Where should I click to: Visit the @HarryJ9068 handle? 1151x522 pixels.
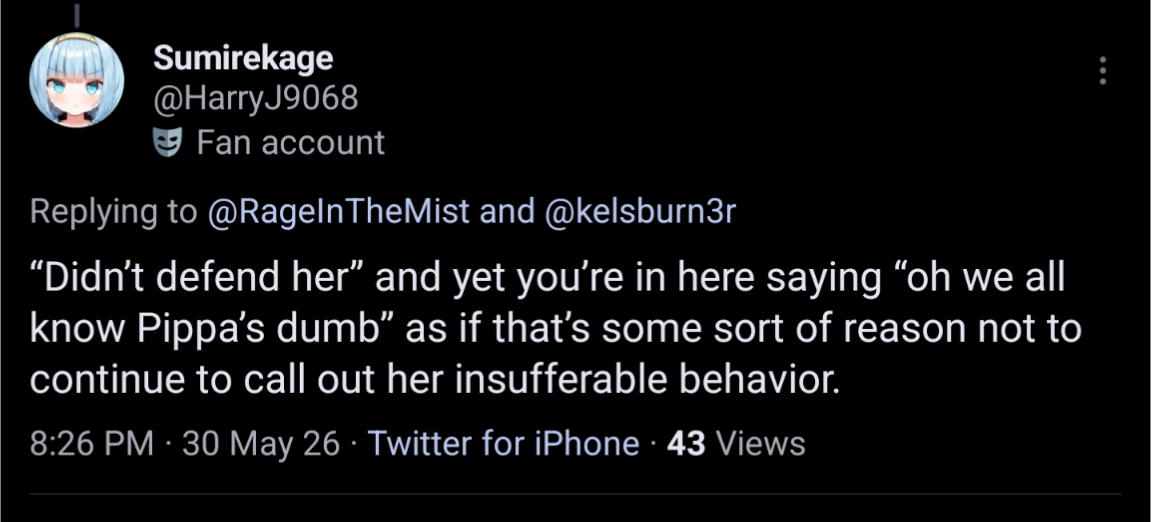pyautogui.click(x=255, y=98)
